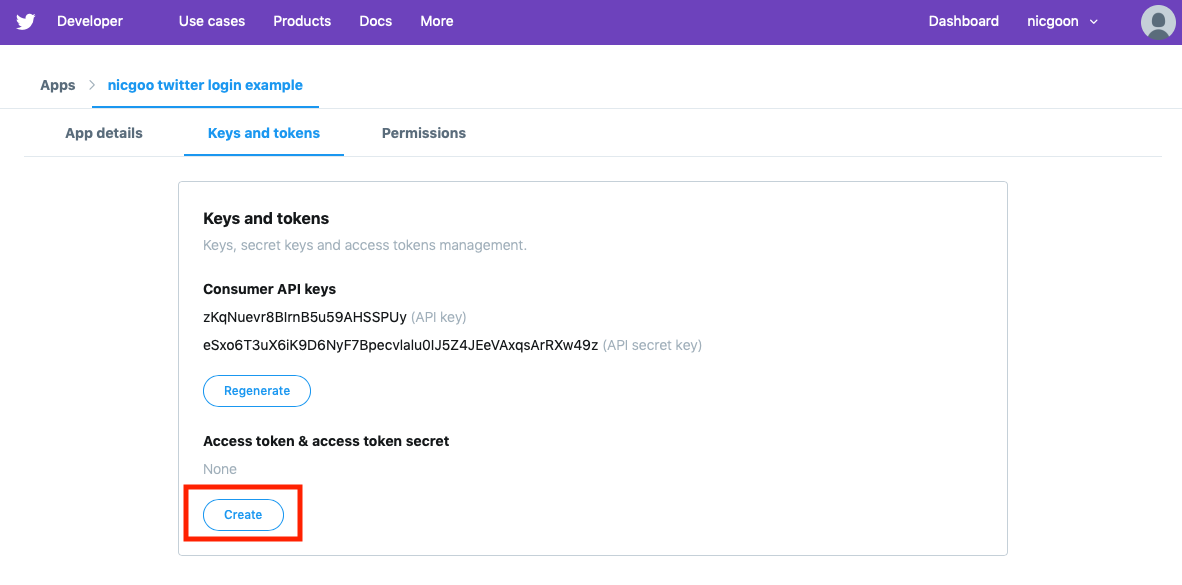1182x585 pixels.
Task: Click the Keys and tokens heading
Action: point(266,219)
